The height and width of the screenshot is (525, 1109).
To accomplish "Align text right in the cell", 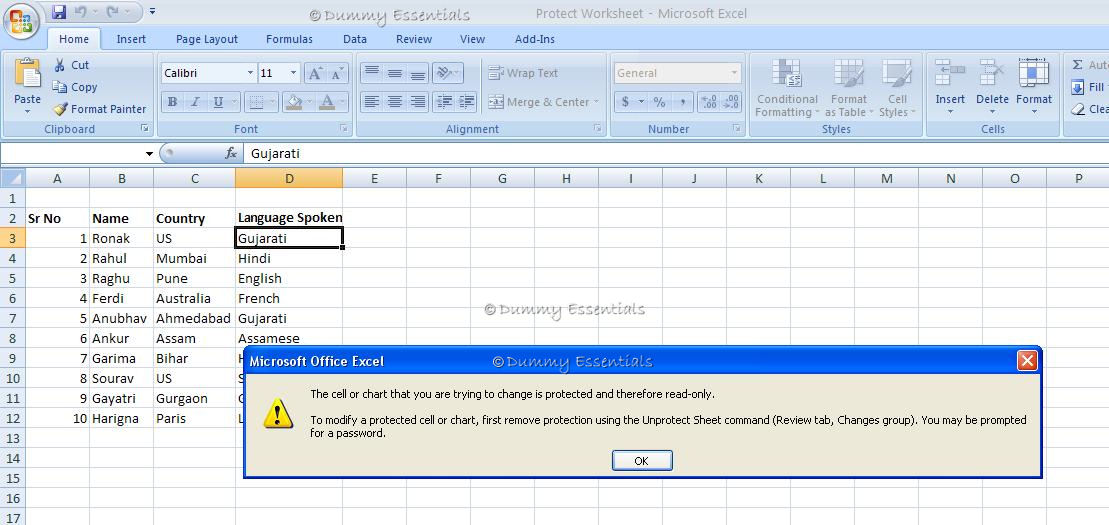I will point(418,102).
